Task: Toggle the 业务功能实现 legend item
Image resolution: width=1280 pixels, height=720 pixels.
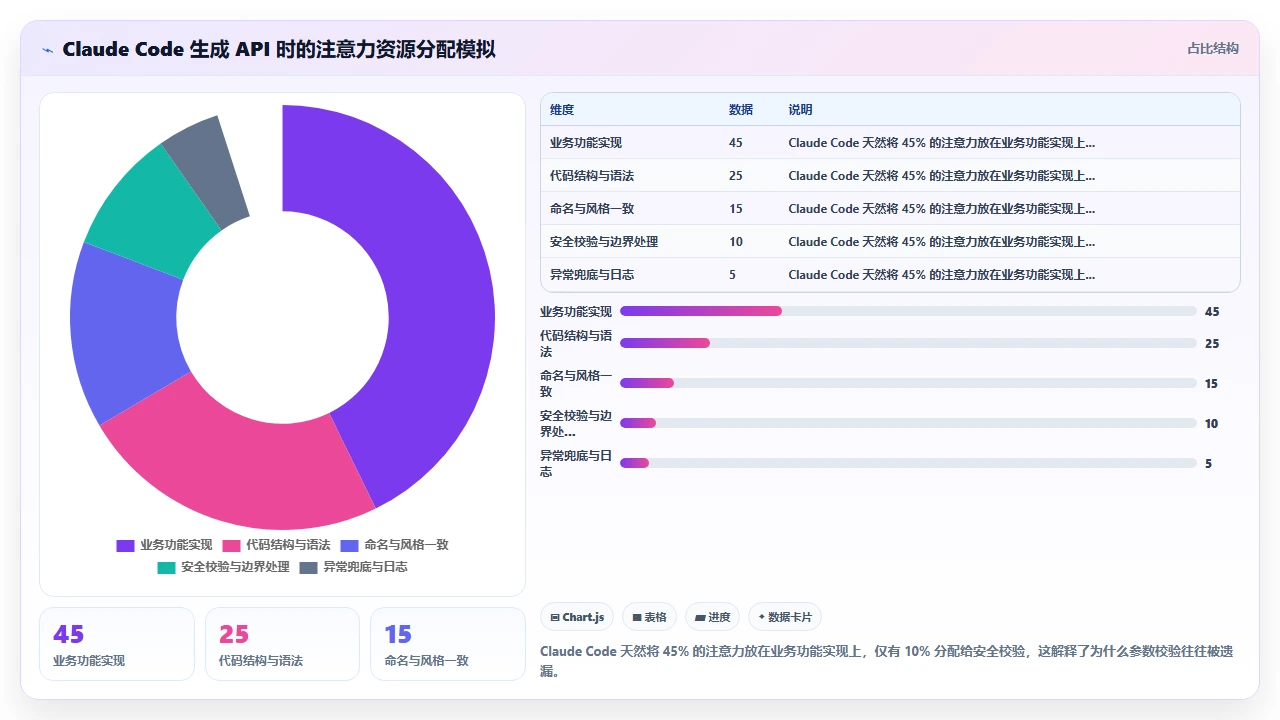Action: [164, 545]
